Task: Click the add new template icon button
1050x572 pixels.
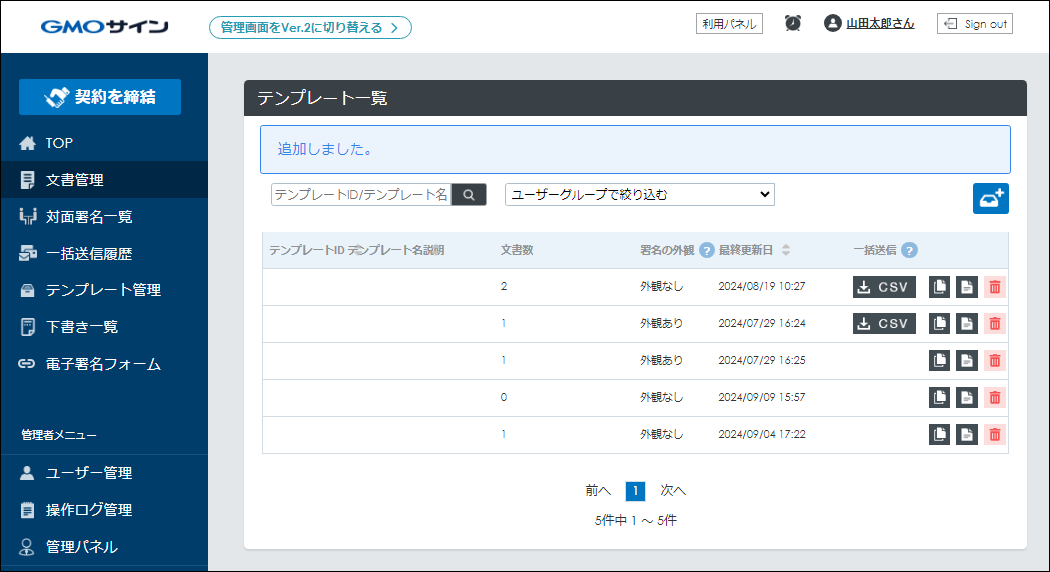Action: point(990,198)
